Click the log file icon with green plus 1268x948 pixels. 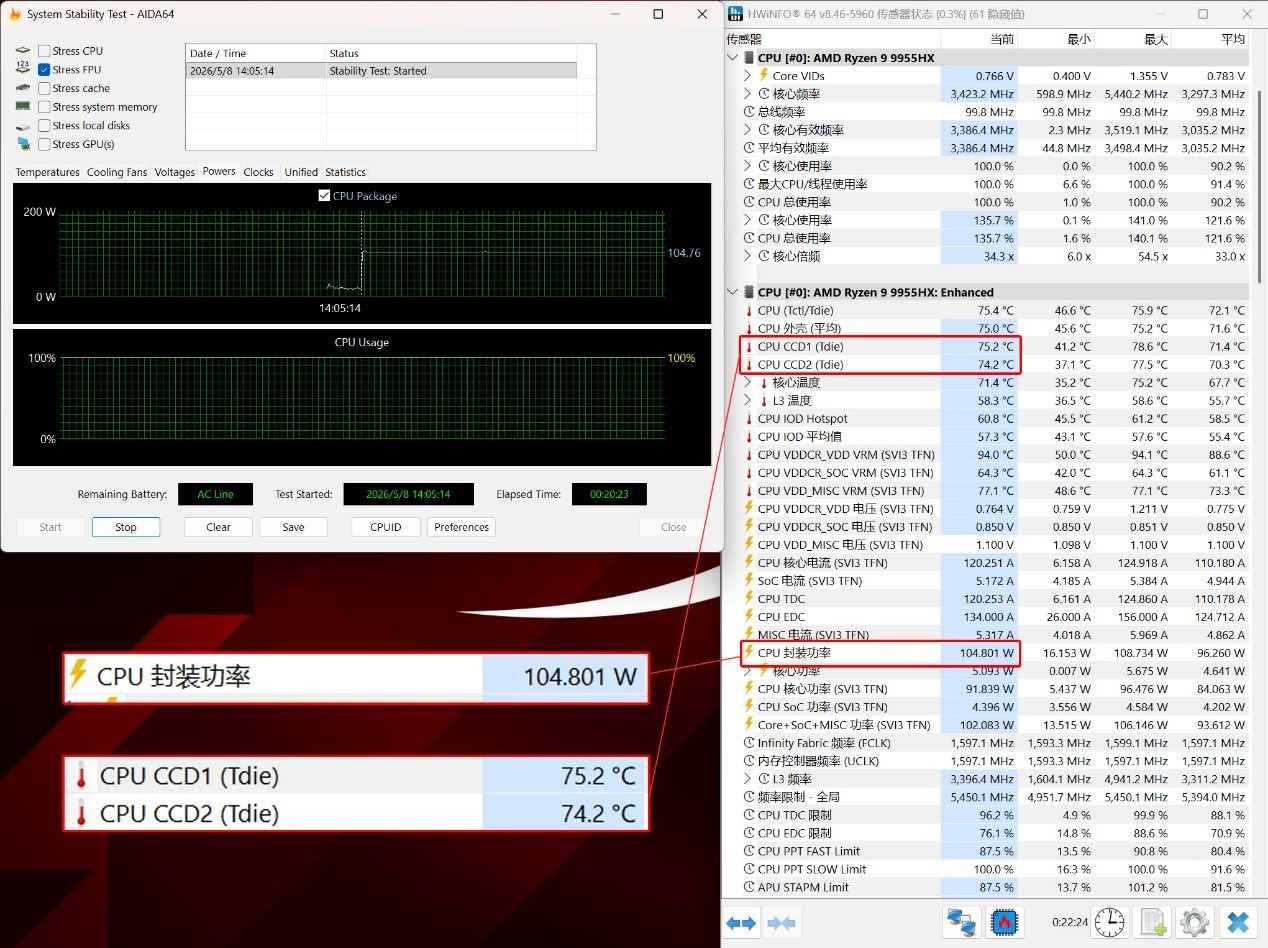point(1154,922)
